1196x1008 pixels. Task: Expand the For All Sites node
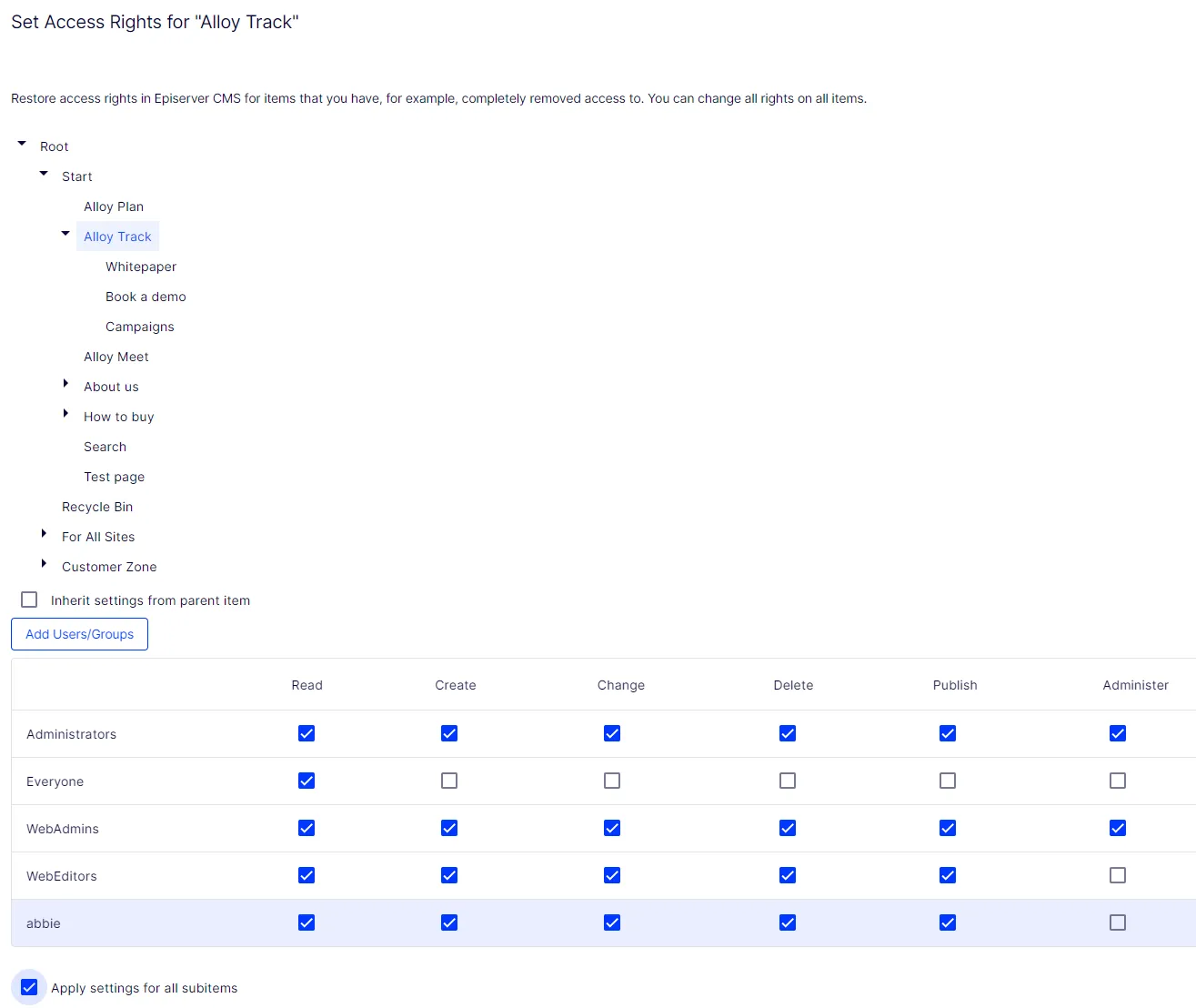[x=44, y=534]
